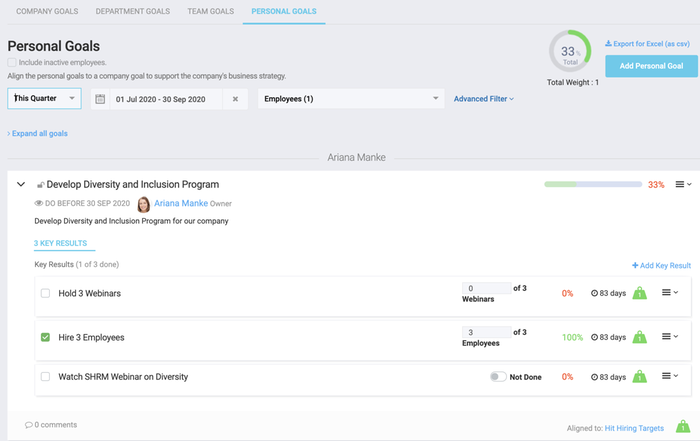Click Ariana Manke's avatar photo
This screenshot has height=441, width=700.
(x=144, y=203)
